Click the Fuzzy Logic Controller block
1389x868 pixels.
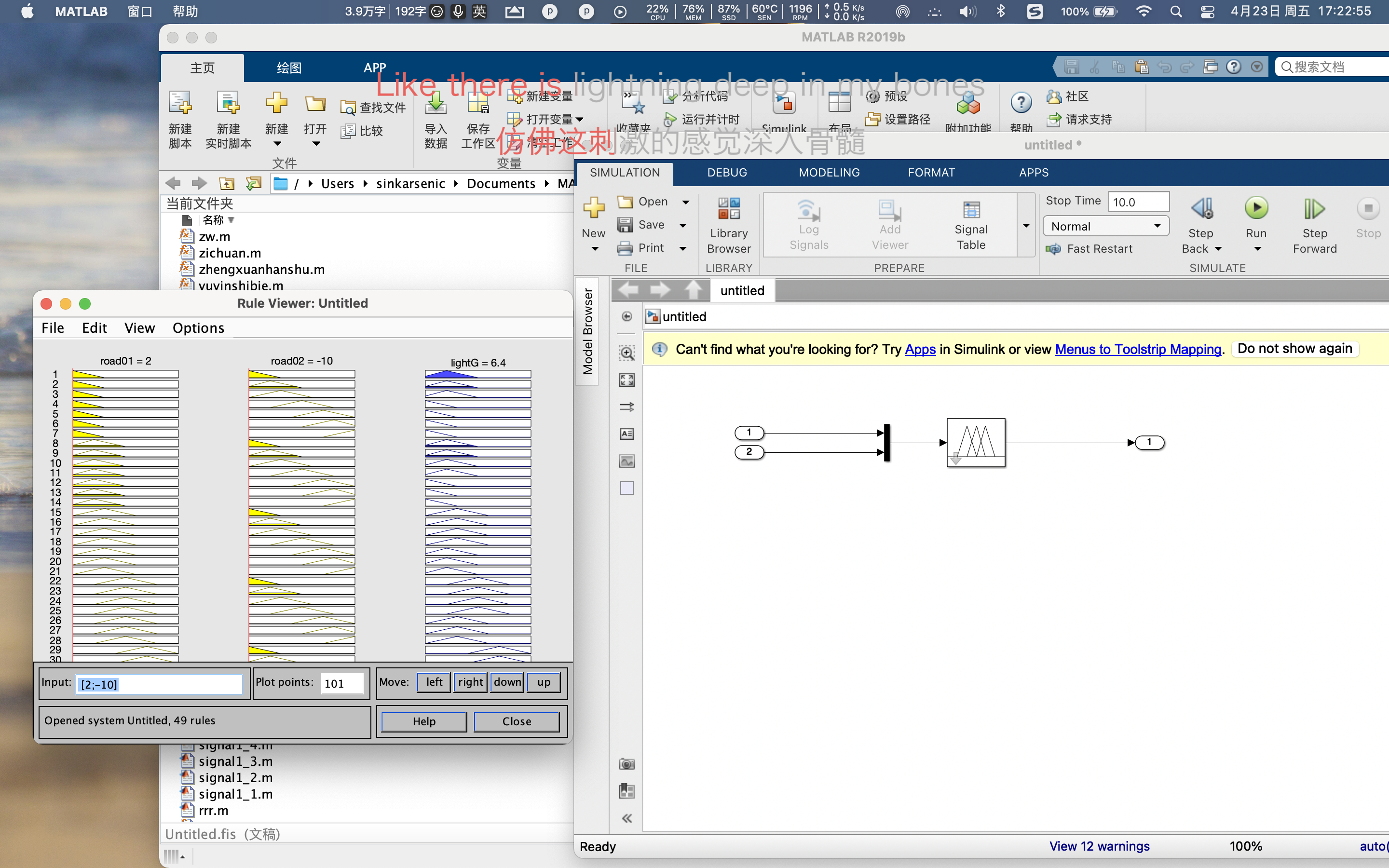(x=976, y=442)
